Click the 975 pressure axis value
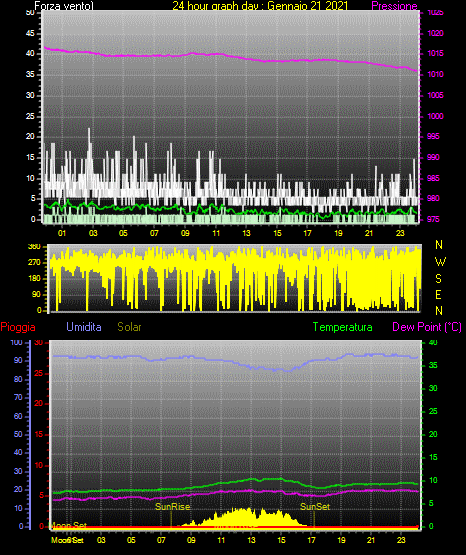Viewport: 466px width, 555px height. (433, 219)
